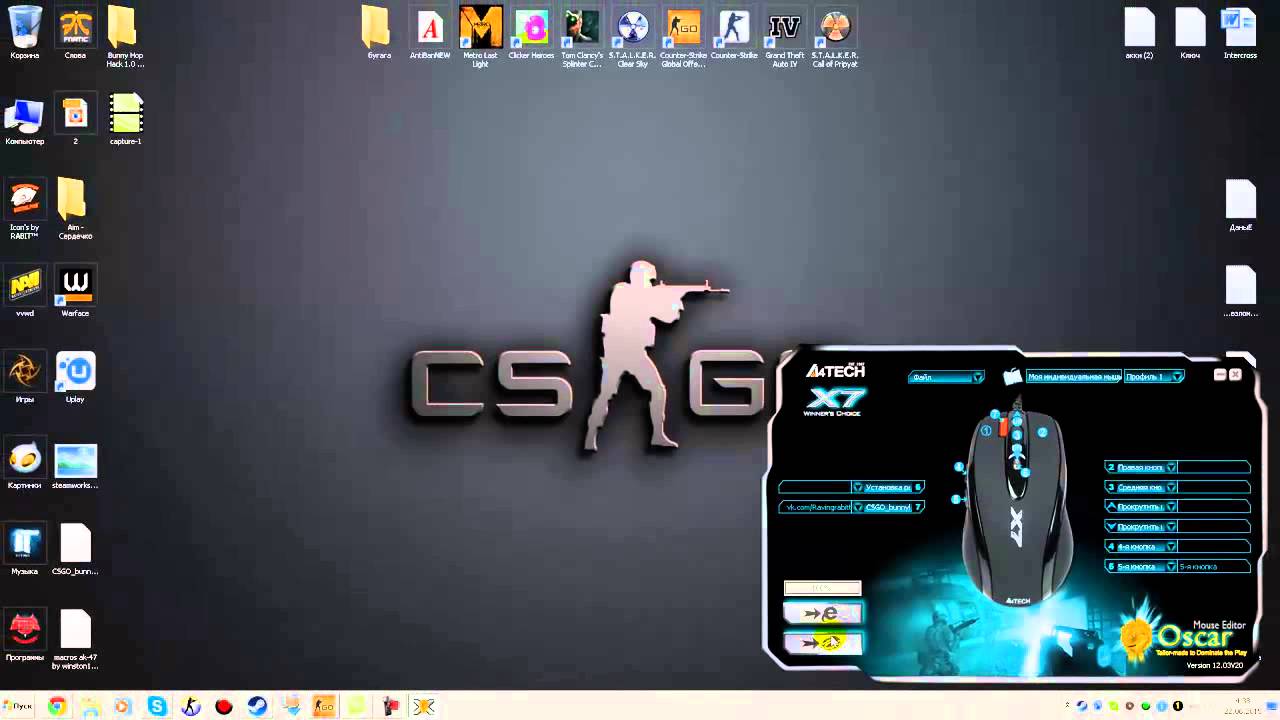Click marker 2 on the mouse's right button
The width and height of the screenshot is (1280, 720).
click(1042, 432)
